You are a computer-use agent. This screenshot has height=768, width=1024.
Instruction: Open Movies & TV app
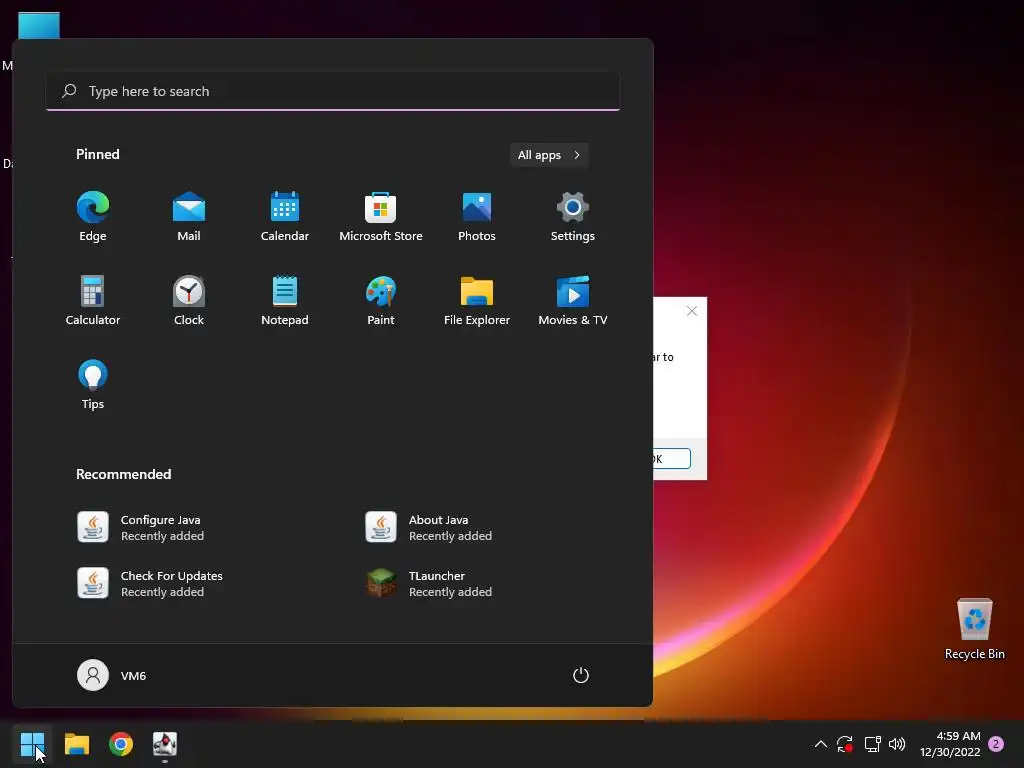click(573, 301)
